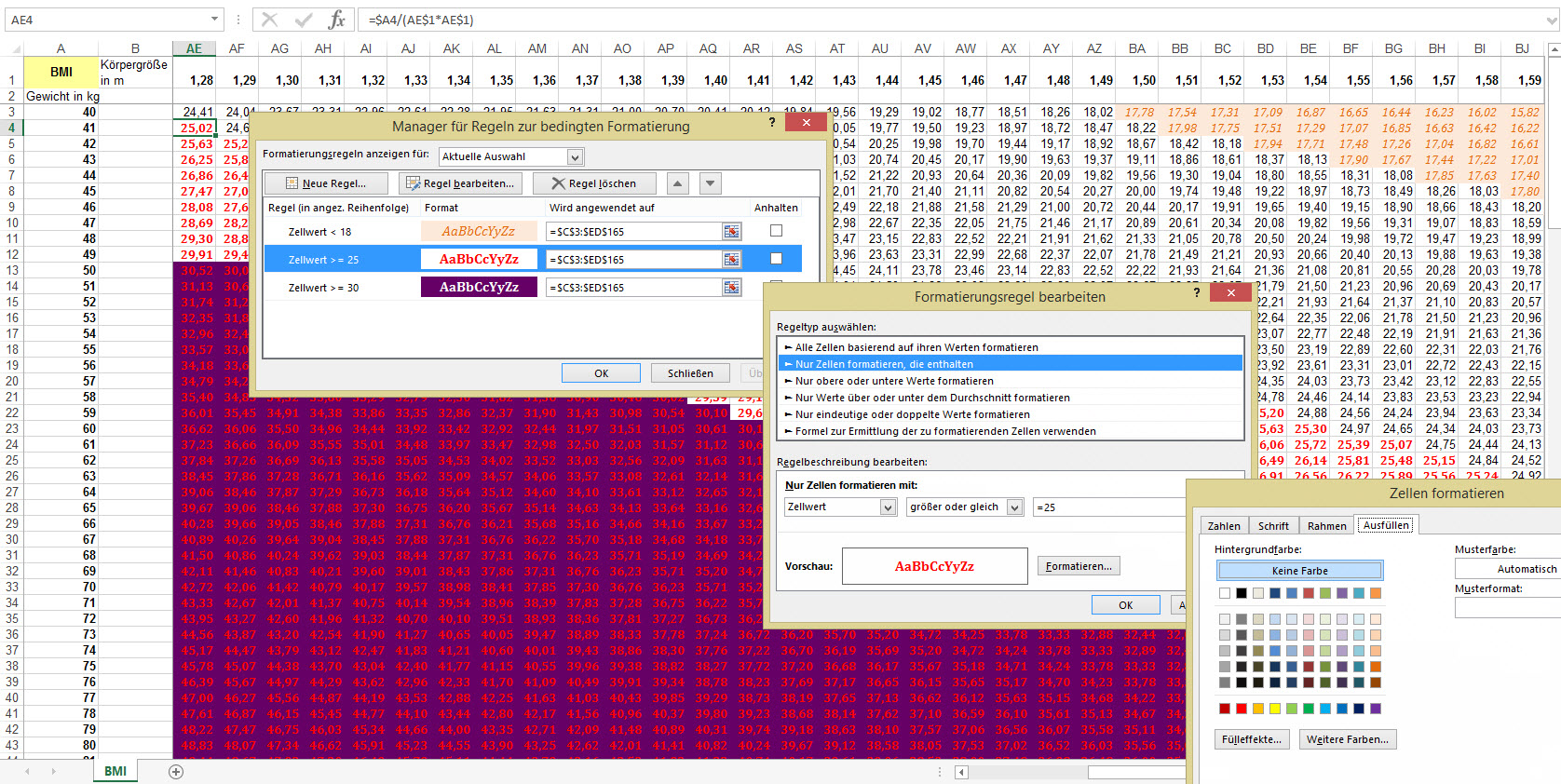Add new sheet with plus icon
Screen dimensions: 1561x784
[x=176, y=771]
